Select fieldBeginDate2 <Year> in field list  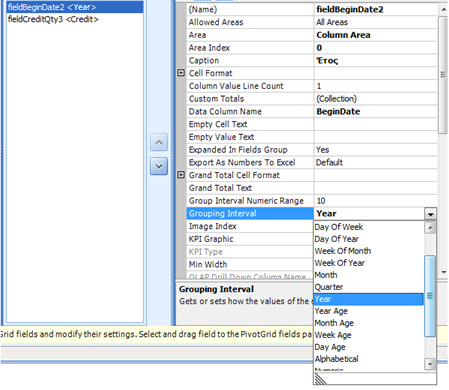75,7
